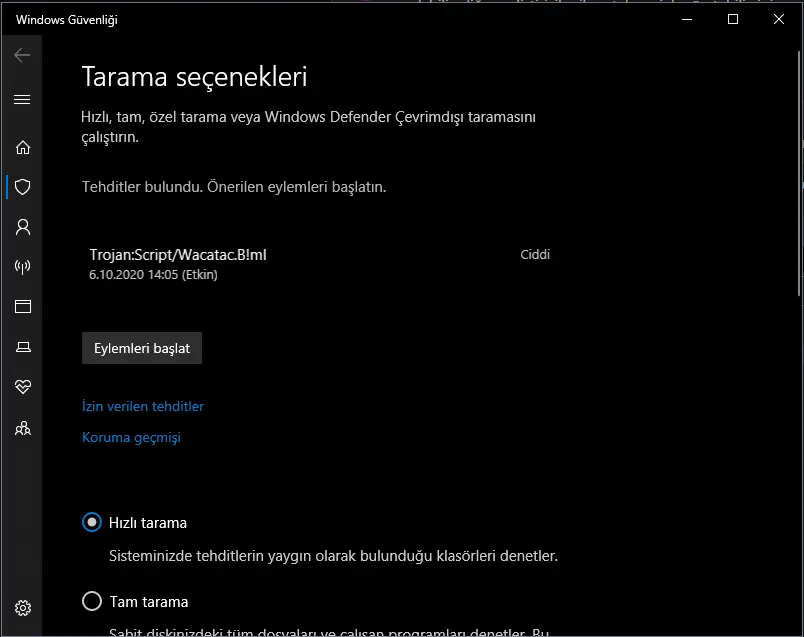This screenshot has height=637, width=804.
Task: Minimize the Windows Güvenliği window
Action: click(687, 19)
